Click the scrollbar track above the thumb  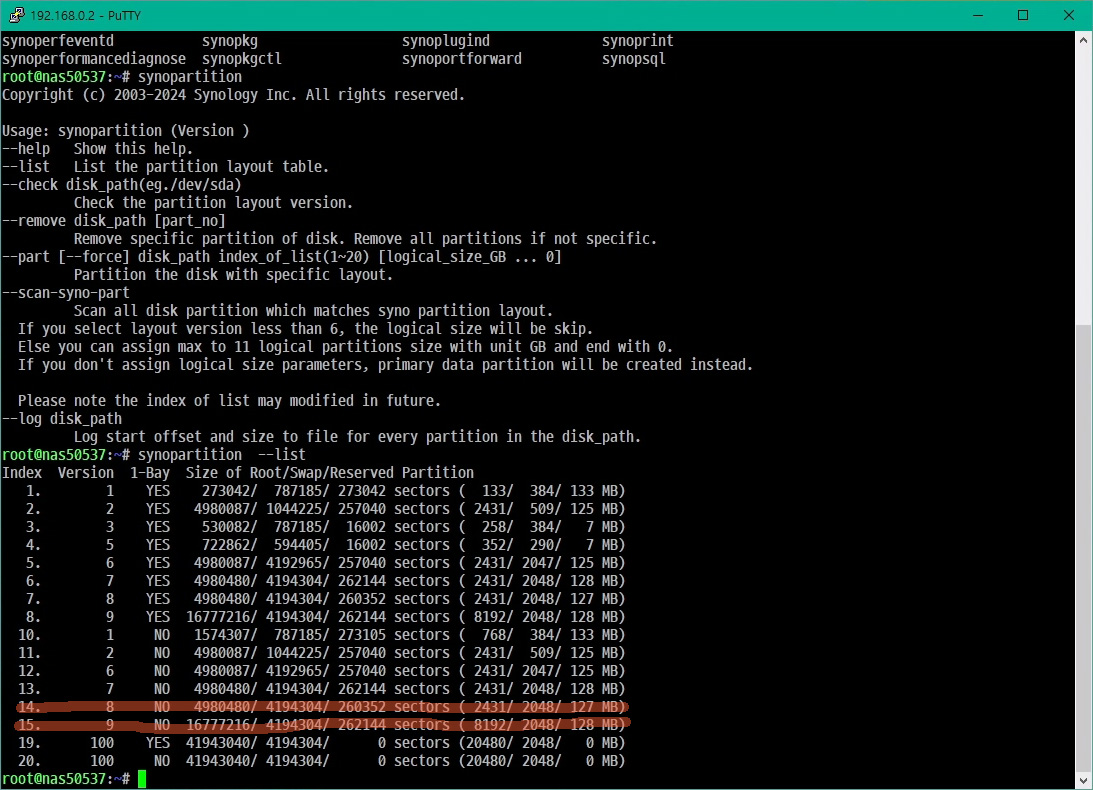click(x=1084, y=180)
